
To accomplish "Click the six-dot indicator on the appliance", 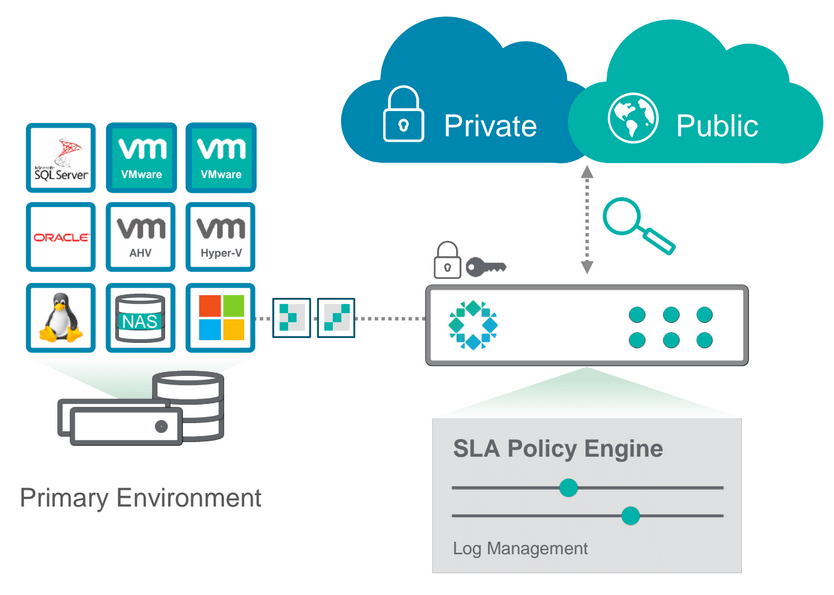I will (x=671, y=327).
